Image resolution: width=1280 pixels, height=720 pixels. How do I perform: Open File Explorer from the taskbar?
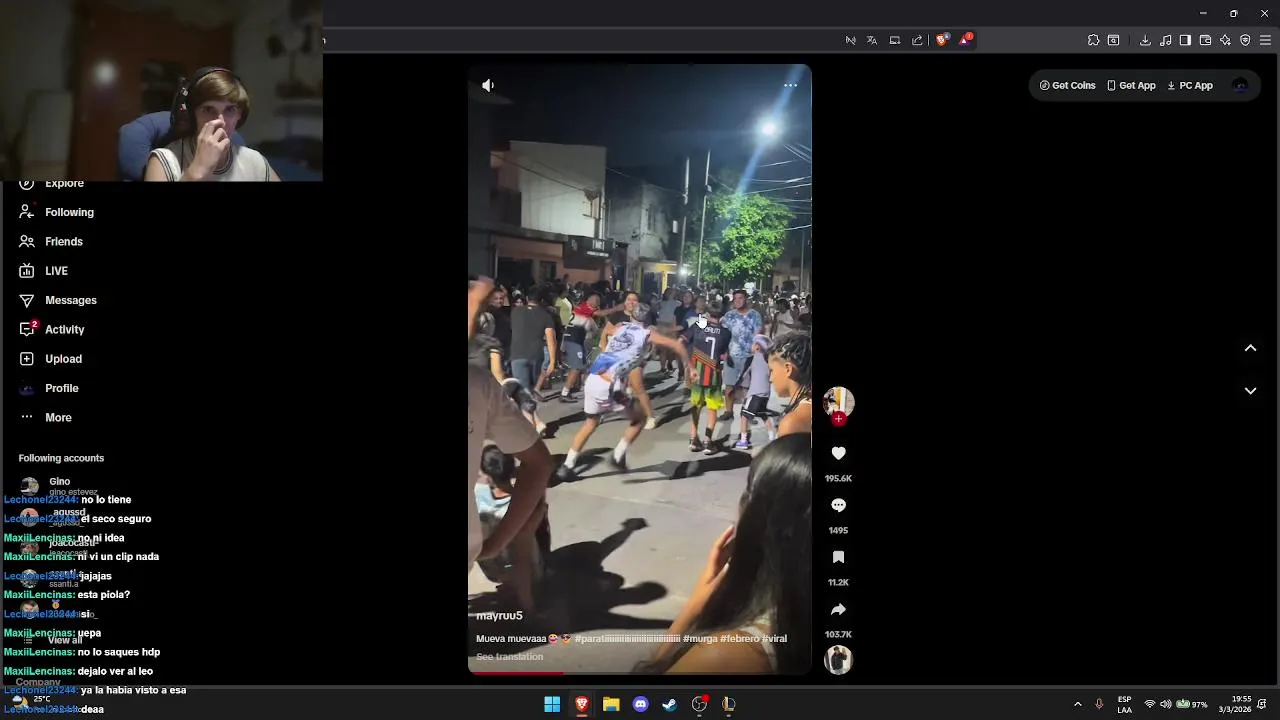(611, 704)
